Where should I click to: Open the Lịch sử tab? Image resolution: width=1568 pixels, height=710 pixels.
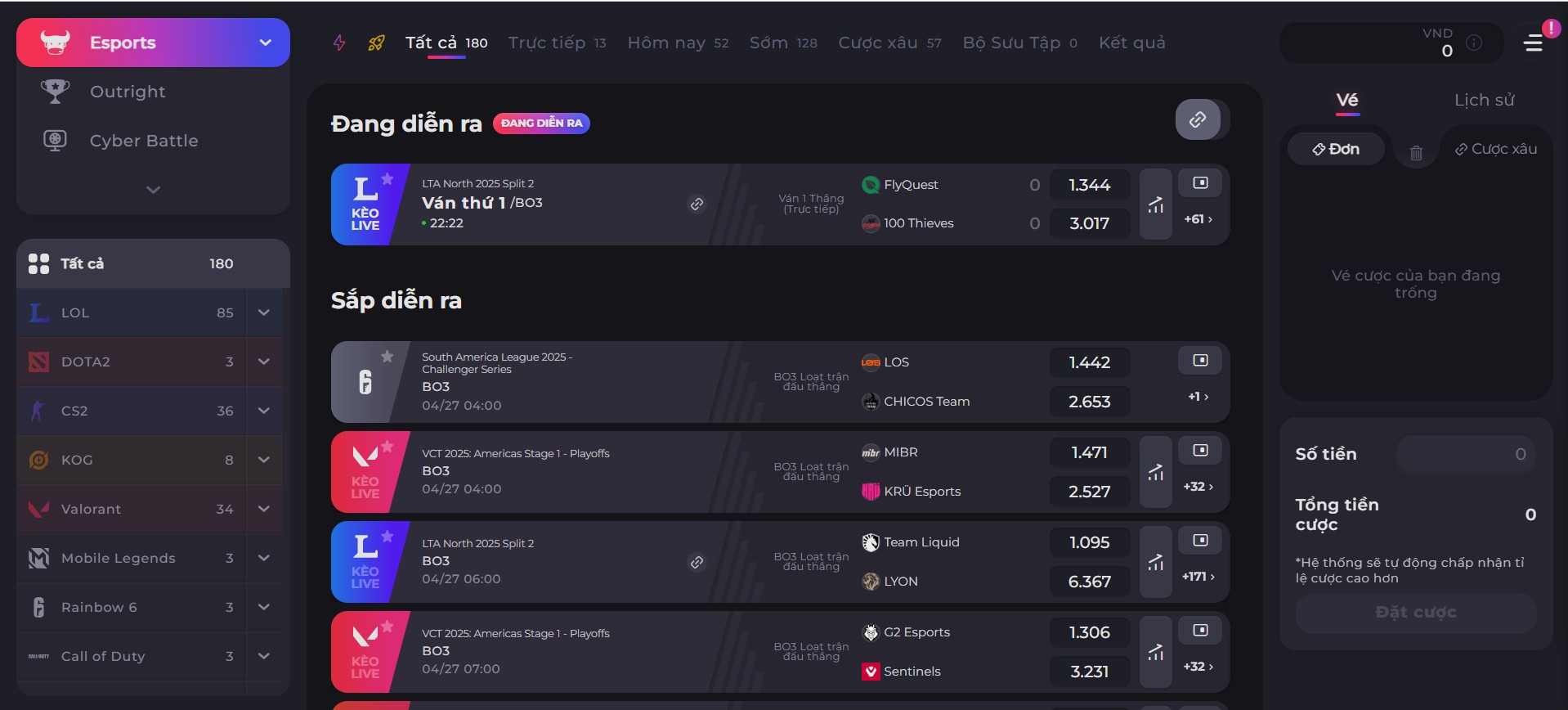(x=1484, y=100)
